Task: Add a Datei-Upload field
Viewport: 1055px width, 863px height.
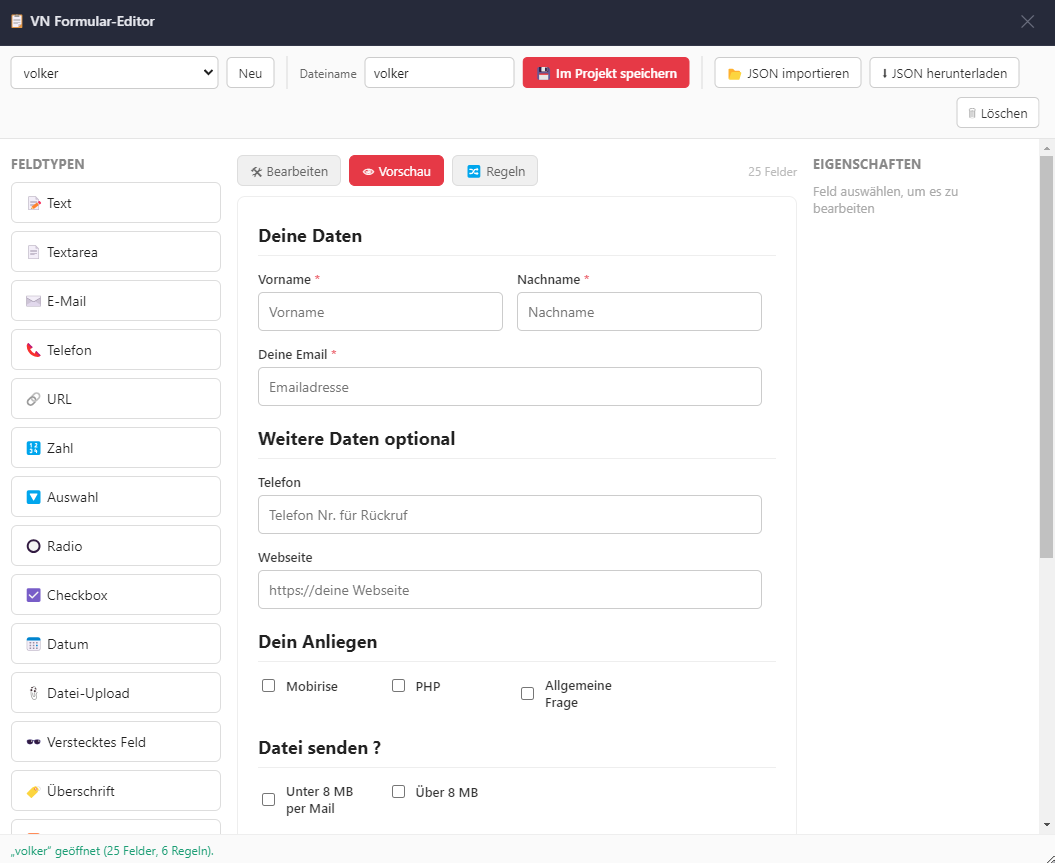Action: pos(116,693)
